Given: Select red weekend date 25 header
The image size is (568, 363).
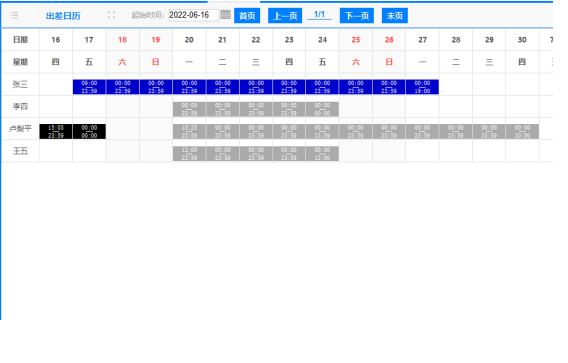Looking at the screenshot, I should tap(356, 40).
